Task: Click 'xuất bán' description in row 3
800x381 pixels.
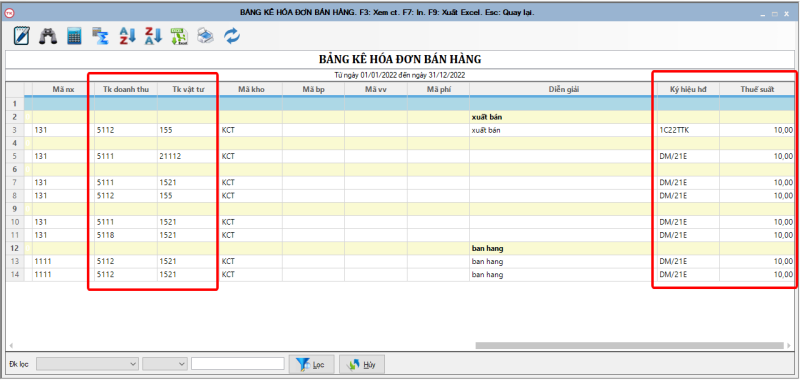Action: pyautogui.click(x=563, y=130)
